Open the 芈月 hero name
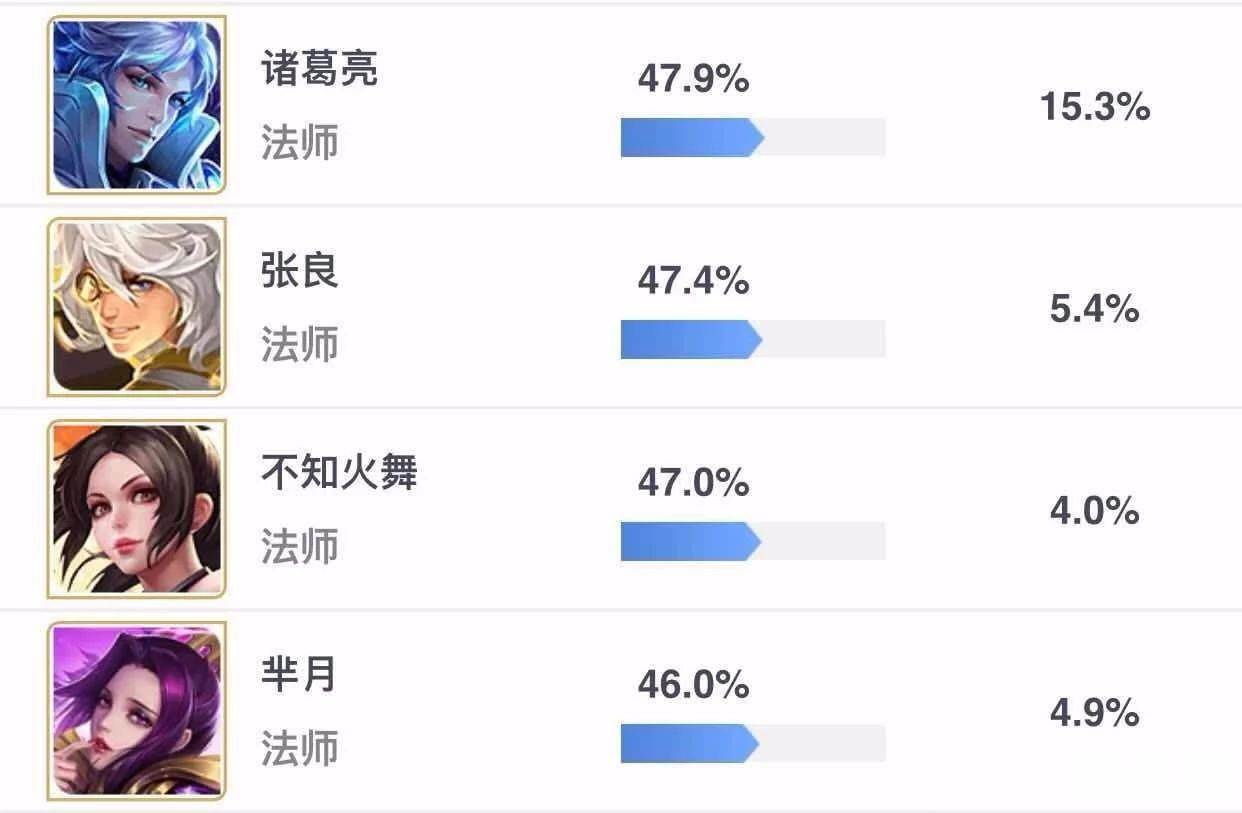Image resolution: width=1242 pixels, height=813 pixels. click(298, 676)
